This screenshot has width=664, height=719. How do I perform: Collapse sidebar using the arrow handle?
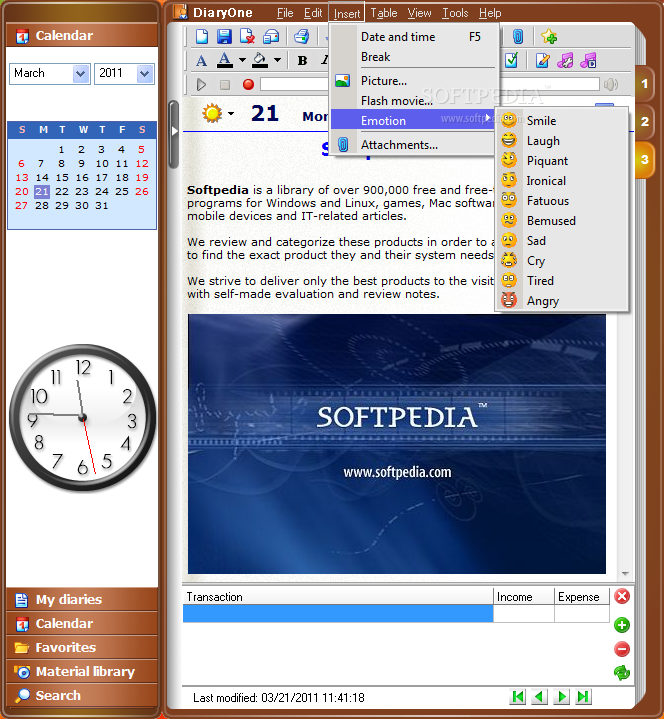coord(174,131)
